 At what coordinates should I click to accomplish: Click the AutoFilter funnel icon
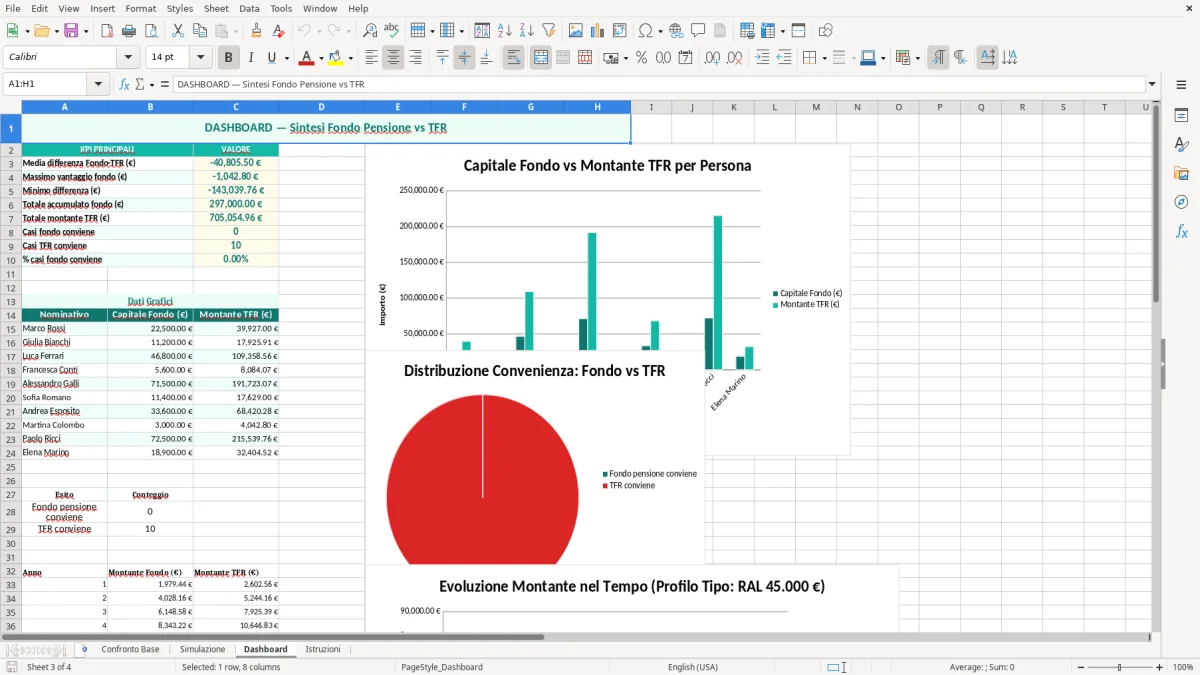[548, 31]
